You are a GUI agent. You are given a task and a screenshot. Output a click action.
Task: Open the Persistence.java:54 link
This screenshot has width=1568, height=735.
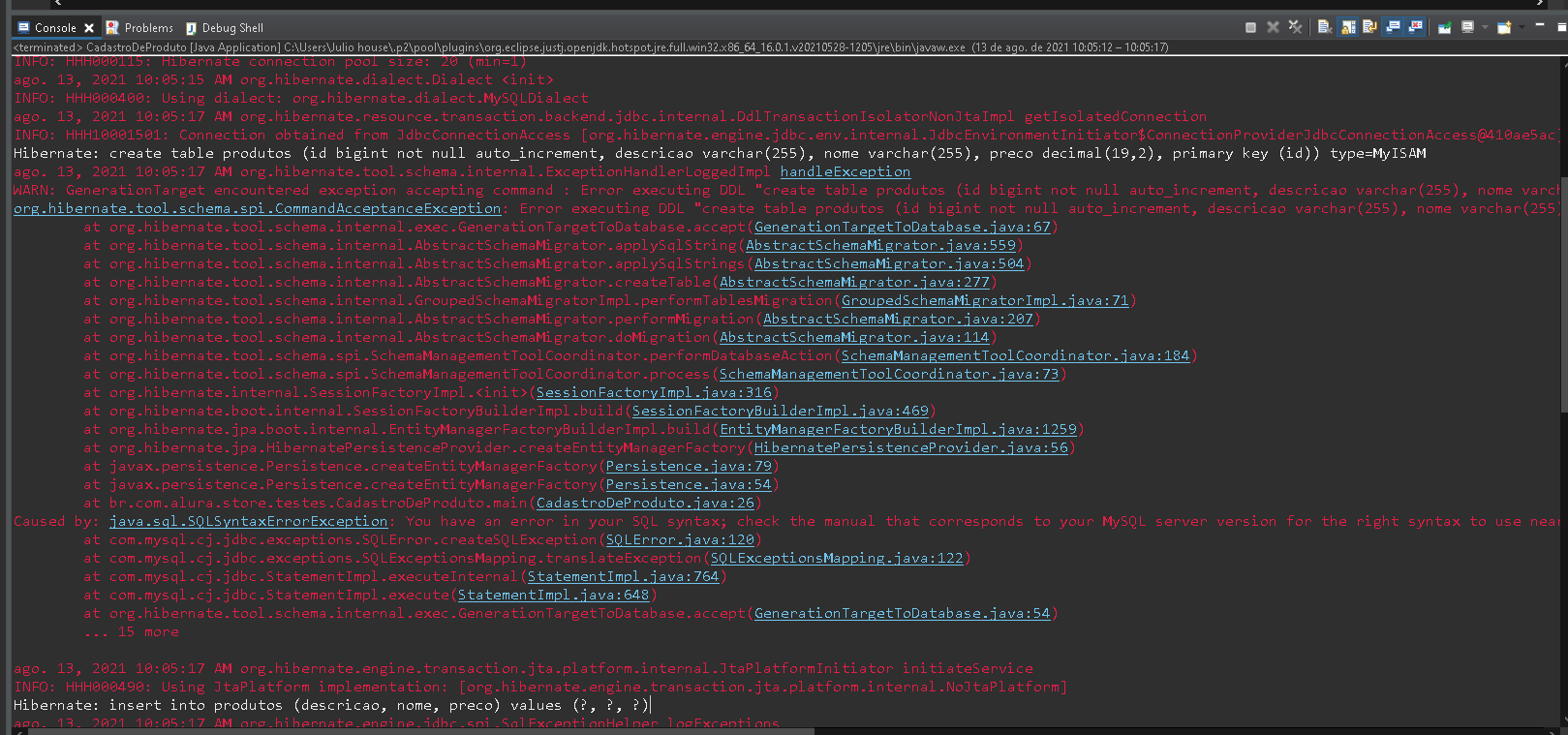(x=689, y=484)
